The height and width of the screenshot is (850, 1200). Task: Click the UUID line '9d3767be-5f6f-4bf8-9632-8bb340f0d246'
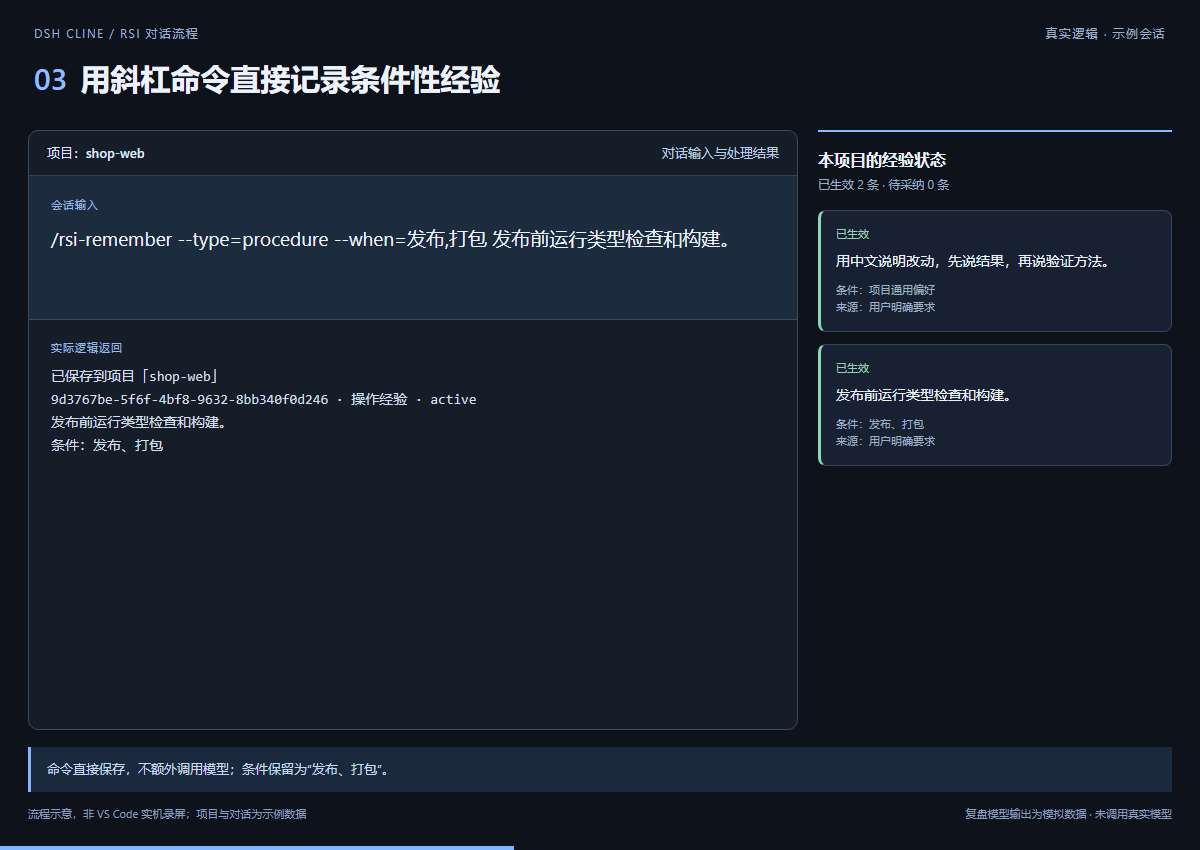[190, 400]
